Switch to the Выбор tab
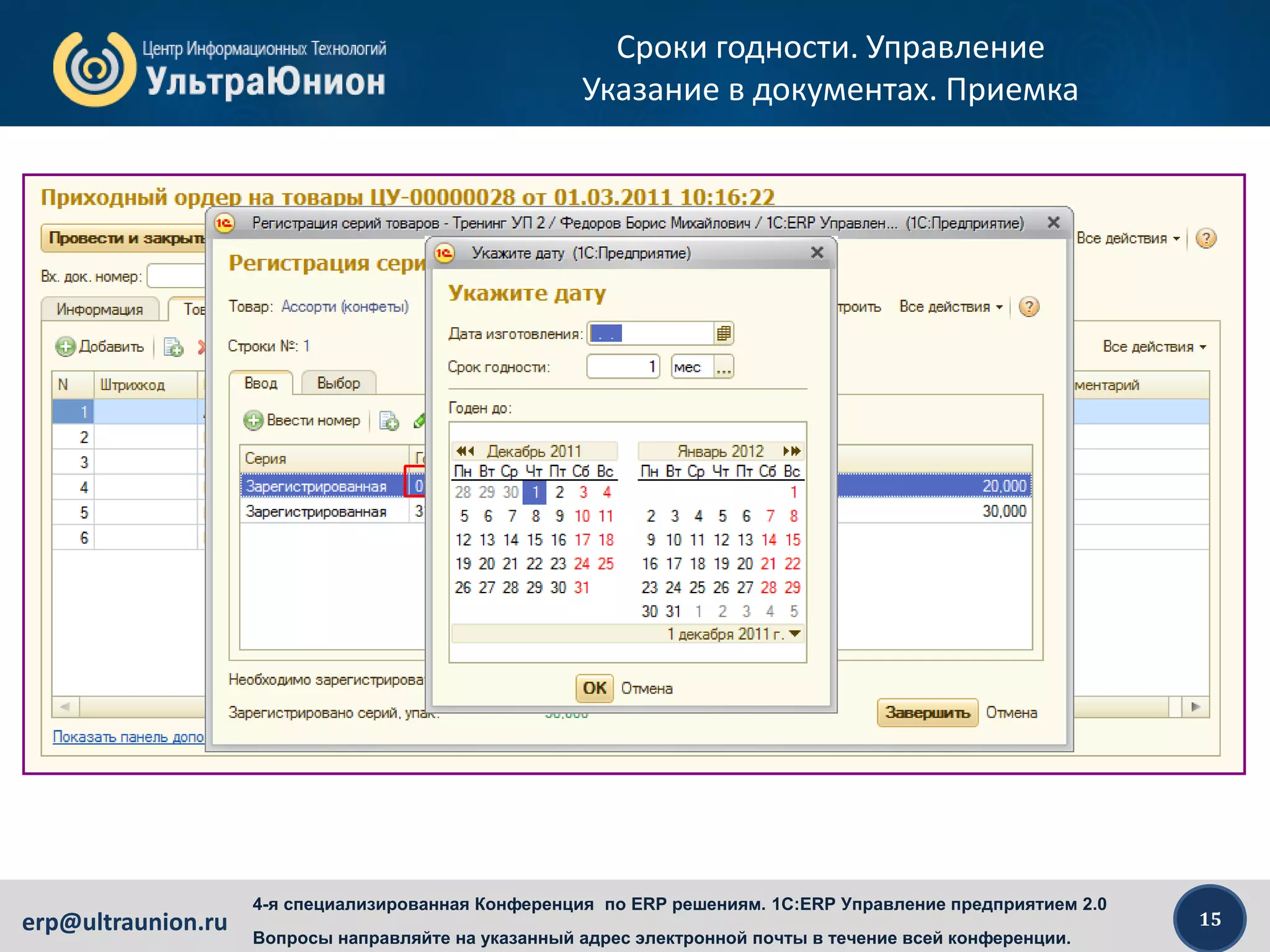This screenshot has height=952, width=1270. 339,383
